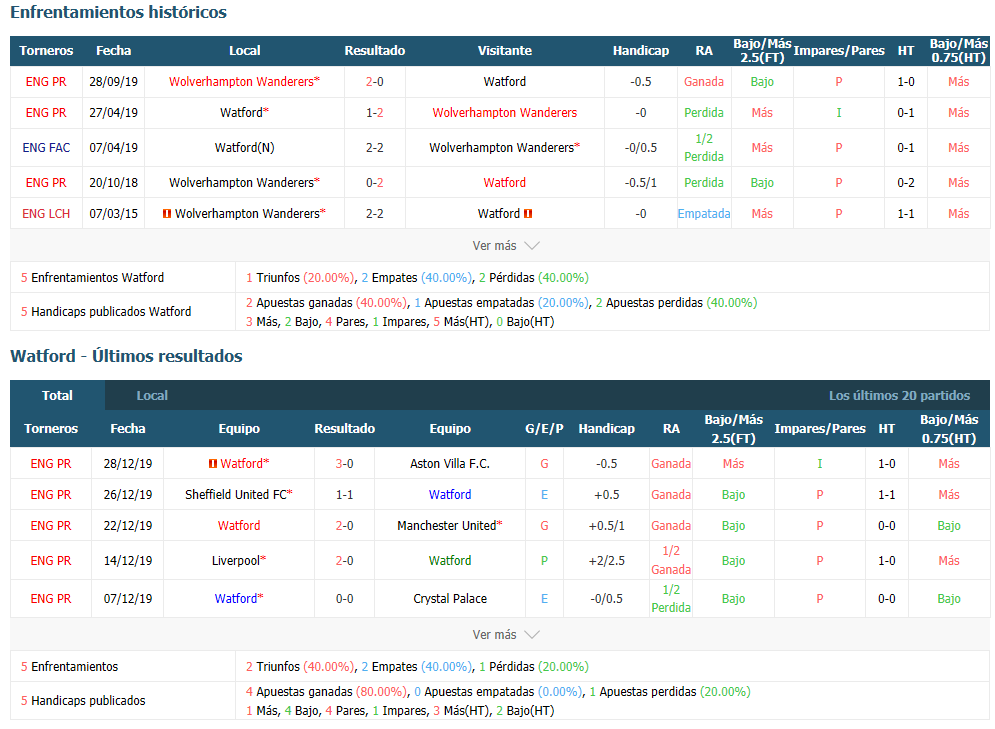Select '2 Triunfos (40.00%)' in lower summary
This screenshot has width=995, height=729.
pyautogui.click(x=300, y=667)
